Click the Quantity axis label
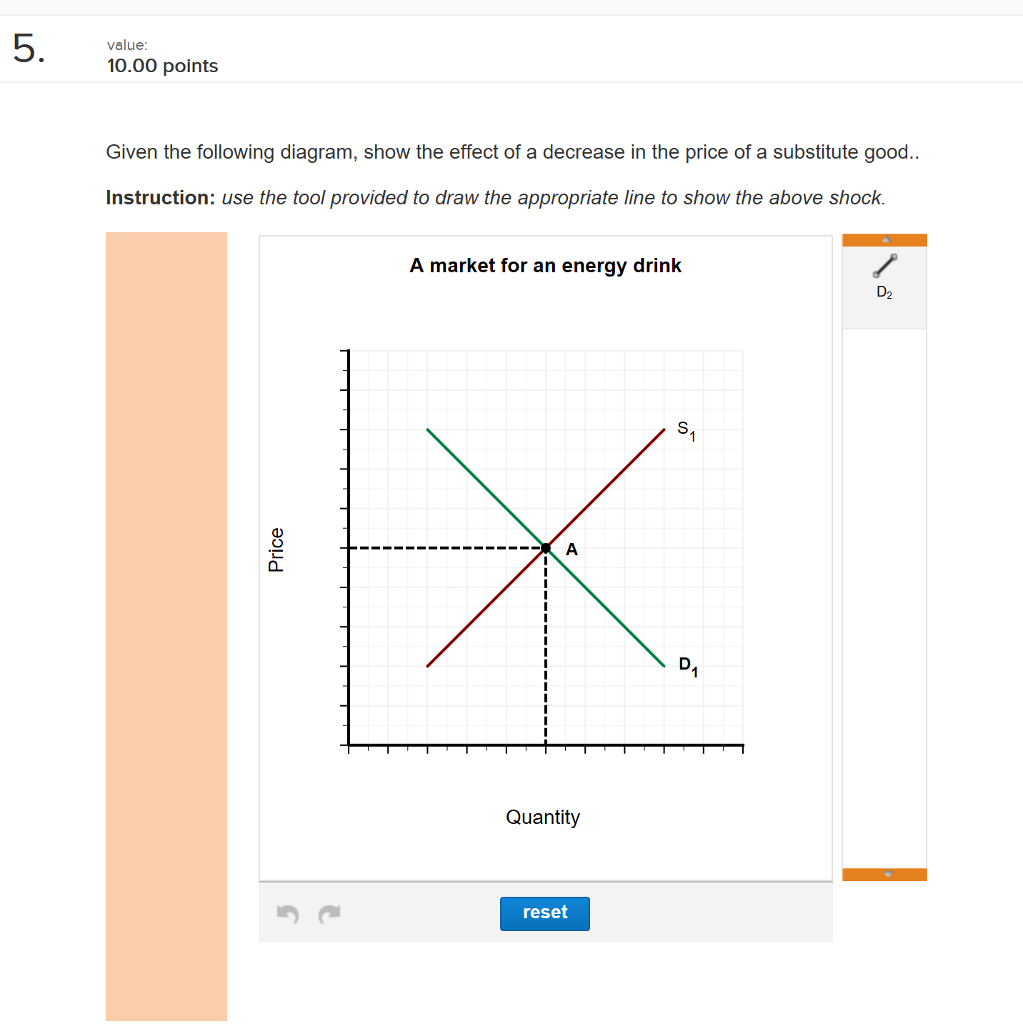The width and height of the screenshot is (1023, 1024). (x=543, y=817)
